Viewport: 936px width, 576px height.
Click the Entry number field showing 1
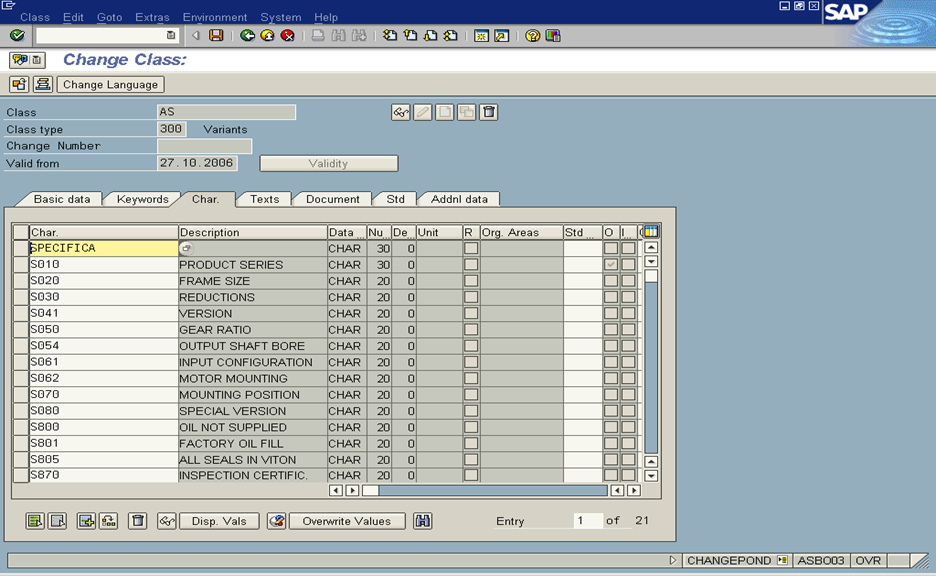[x=587, y=520]
